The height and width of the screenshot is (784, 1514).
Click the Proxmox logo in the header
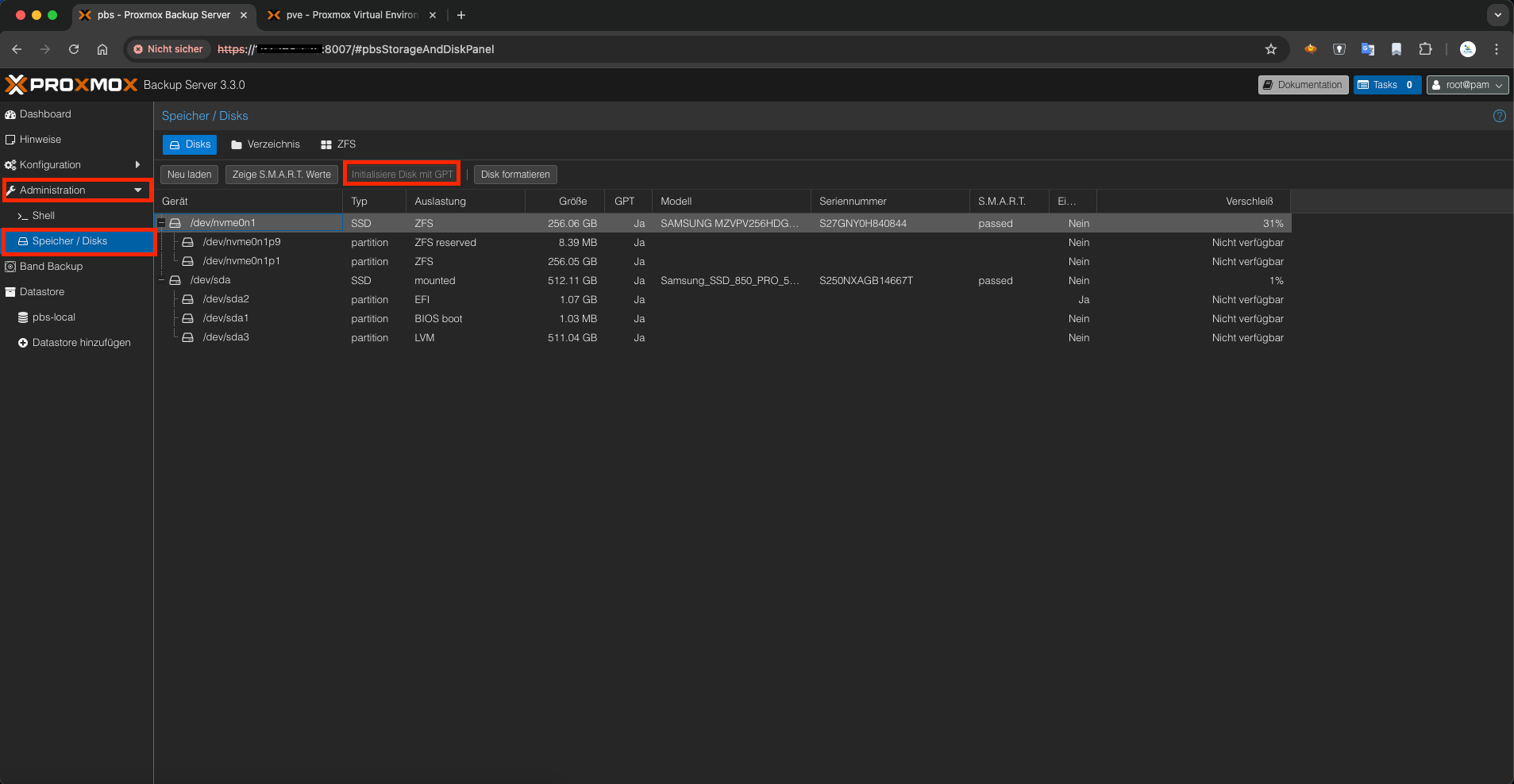pos(71,83)
